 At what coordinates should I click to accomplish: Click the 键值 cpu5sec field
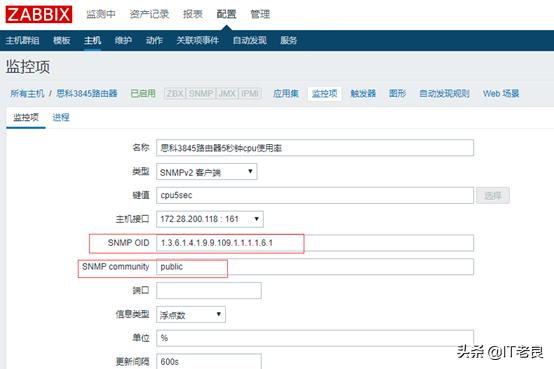(315, 195)
